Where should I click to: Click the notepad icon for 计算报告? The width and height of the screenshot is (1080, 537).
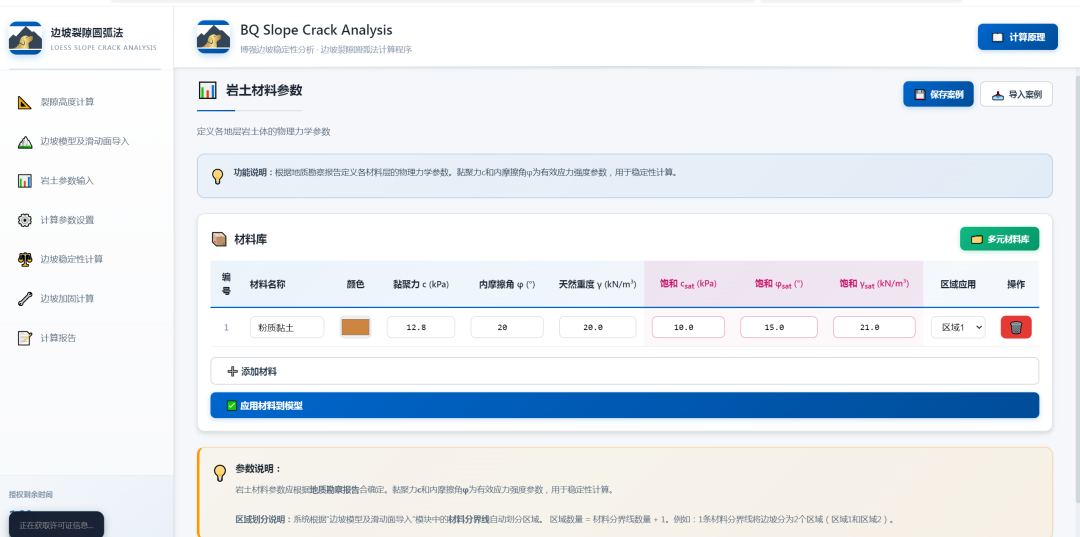pos(25,338)
